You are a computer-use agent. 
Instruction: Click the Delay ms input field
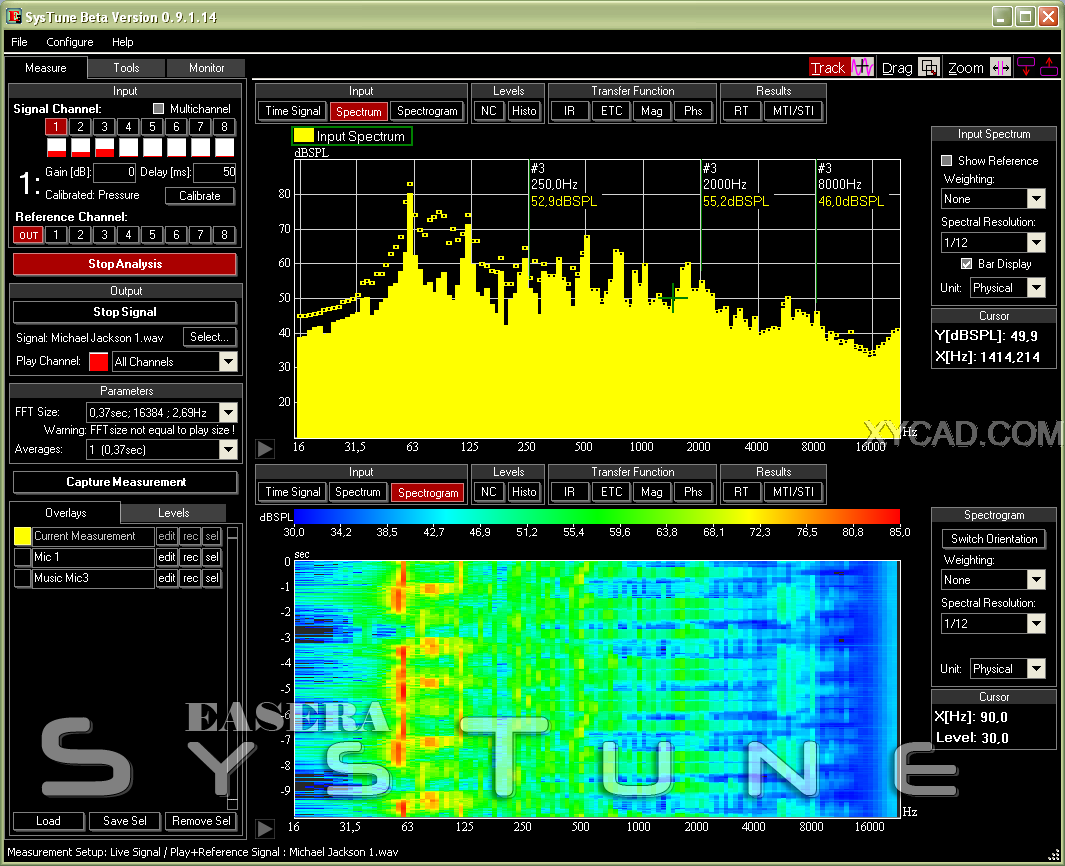click(x=215, y=172)
